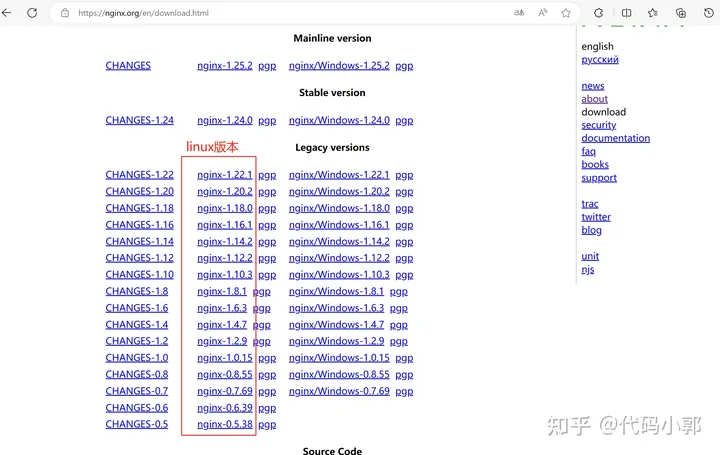Viewport: 720px width, 455px height.
Task: Download nginx/Windows-1.20.2
Action: click(x=339, y=191)
